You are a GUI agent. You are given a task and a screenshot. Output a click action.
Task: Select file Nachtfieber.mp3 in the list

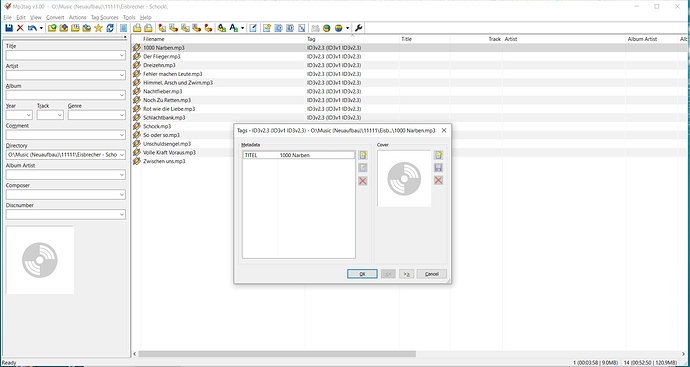(x=163, y=92)
